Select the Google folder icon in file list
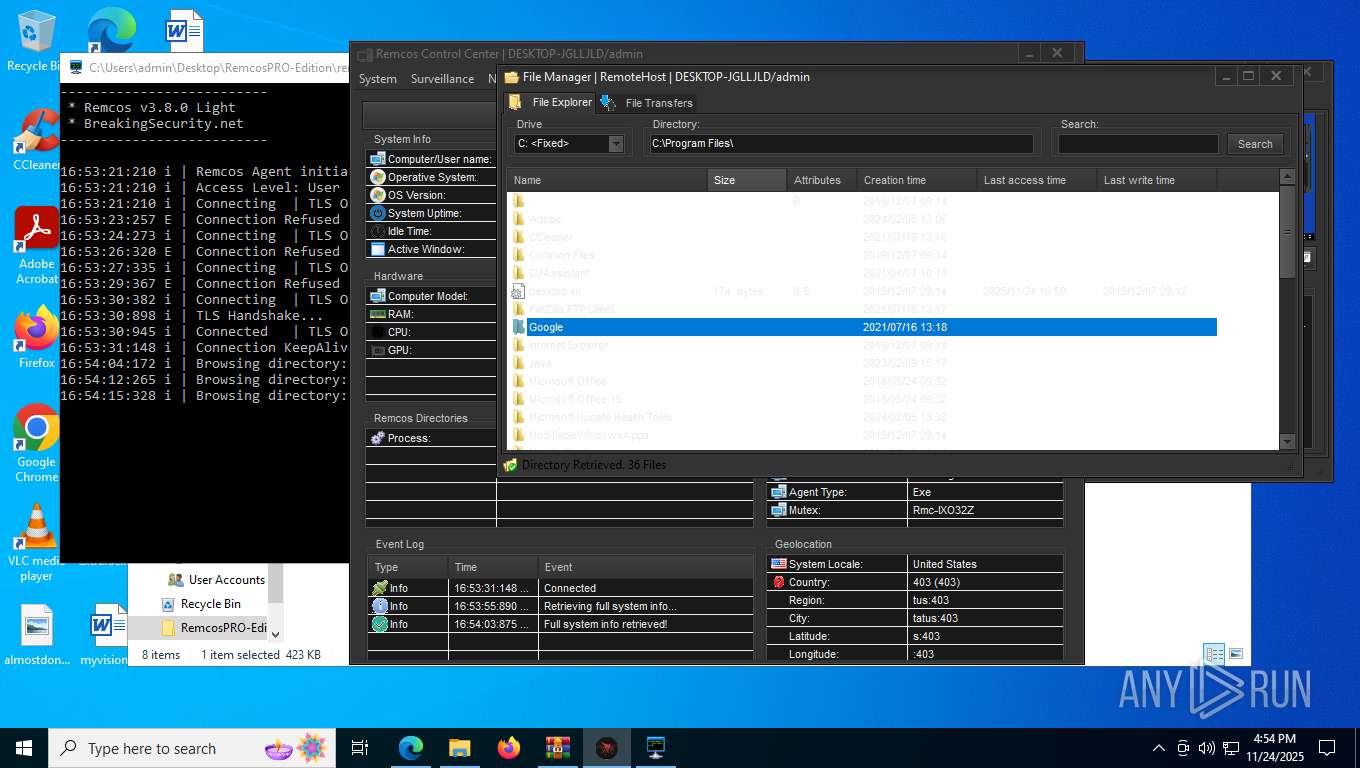The height and width of the screenshot is (768, 1360). [518, 327]
